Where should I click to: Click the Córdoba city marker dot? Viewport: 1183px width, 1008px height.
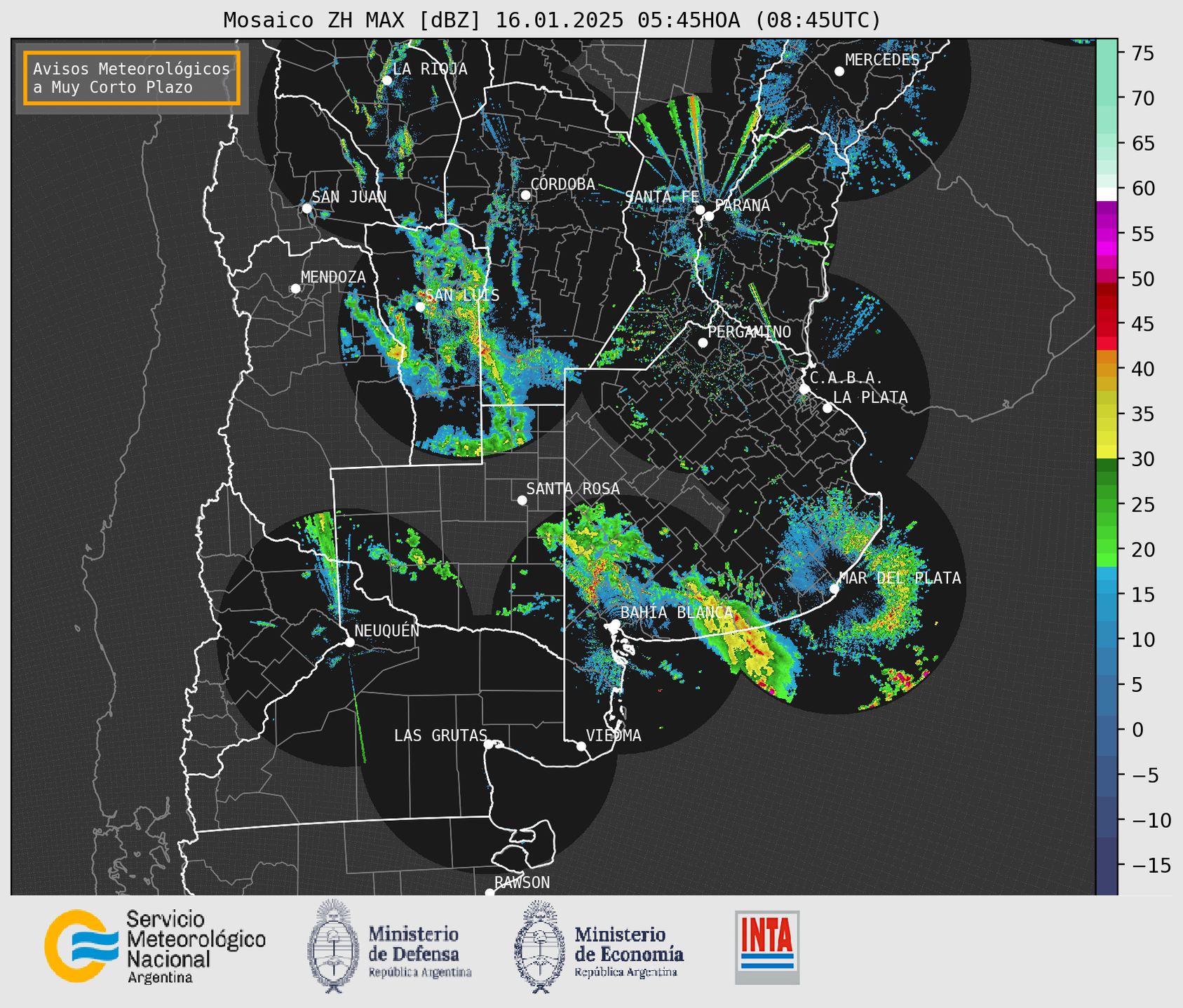click(525, 195)
